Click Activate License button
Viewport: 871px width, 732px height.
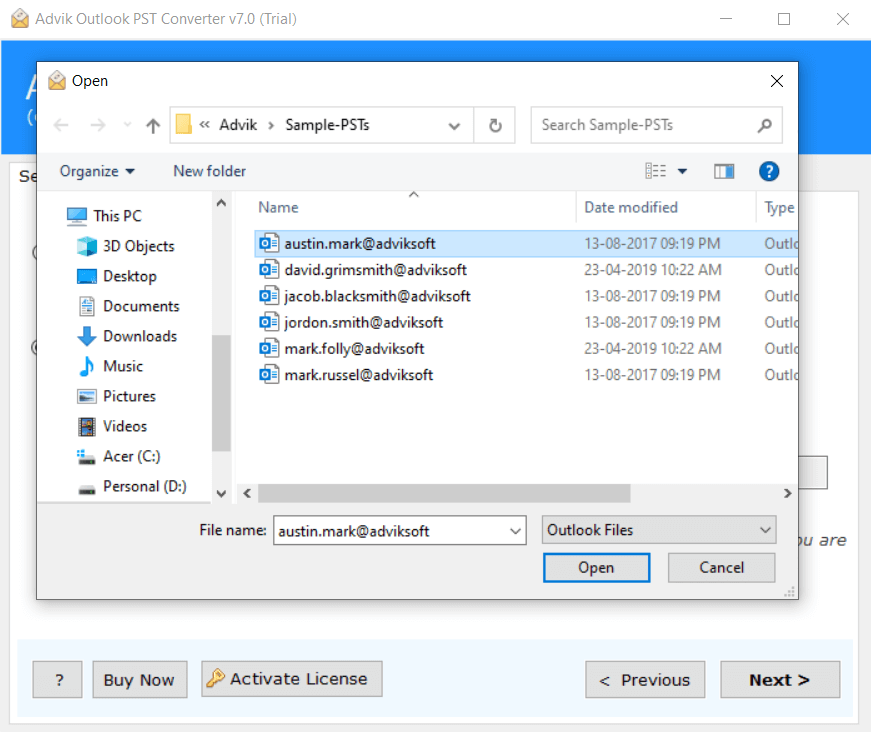(292, 679)
